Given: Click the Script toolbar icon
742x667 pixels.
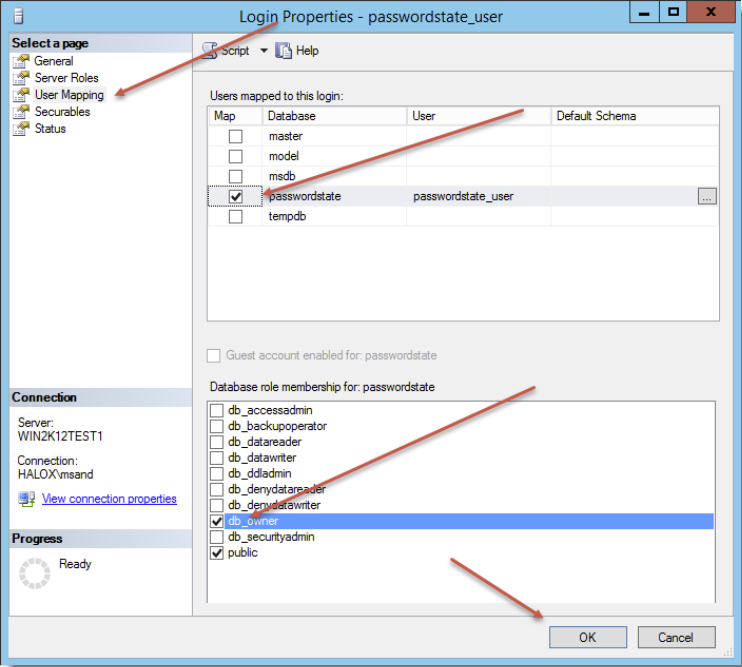Looking at the screenshot, I should click(210, 51).
